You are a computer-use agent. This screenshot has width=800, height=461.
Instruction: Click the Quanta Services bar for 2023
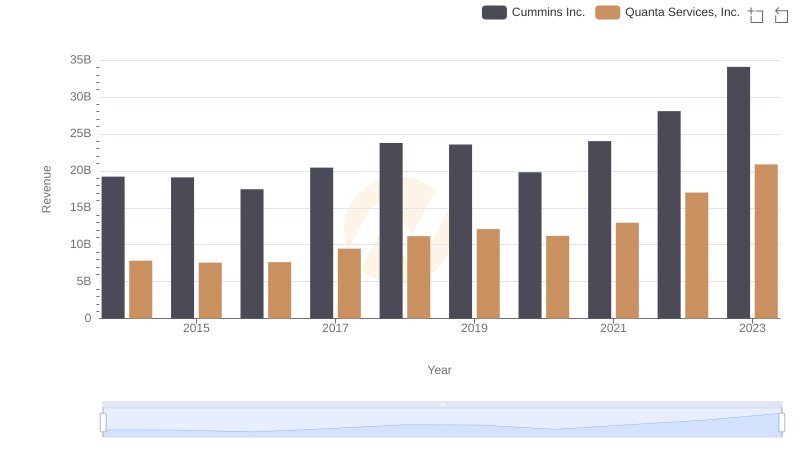(766, 241)
